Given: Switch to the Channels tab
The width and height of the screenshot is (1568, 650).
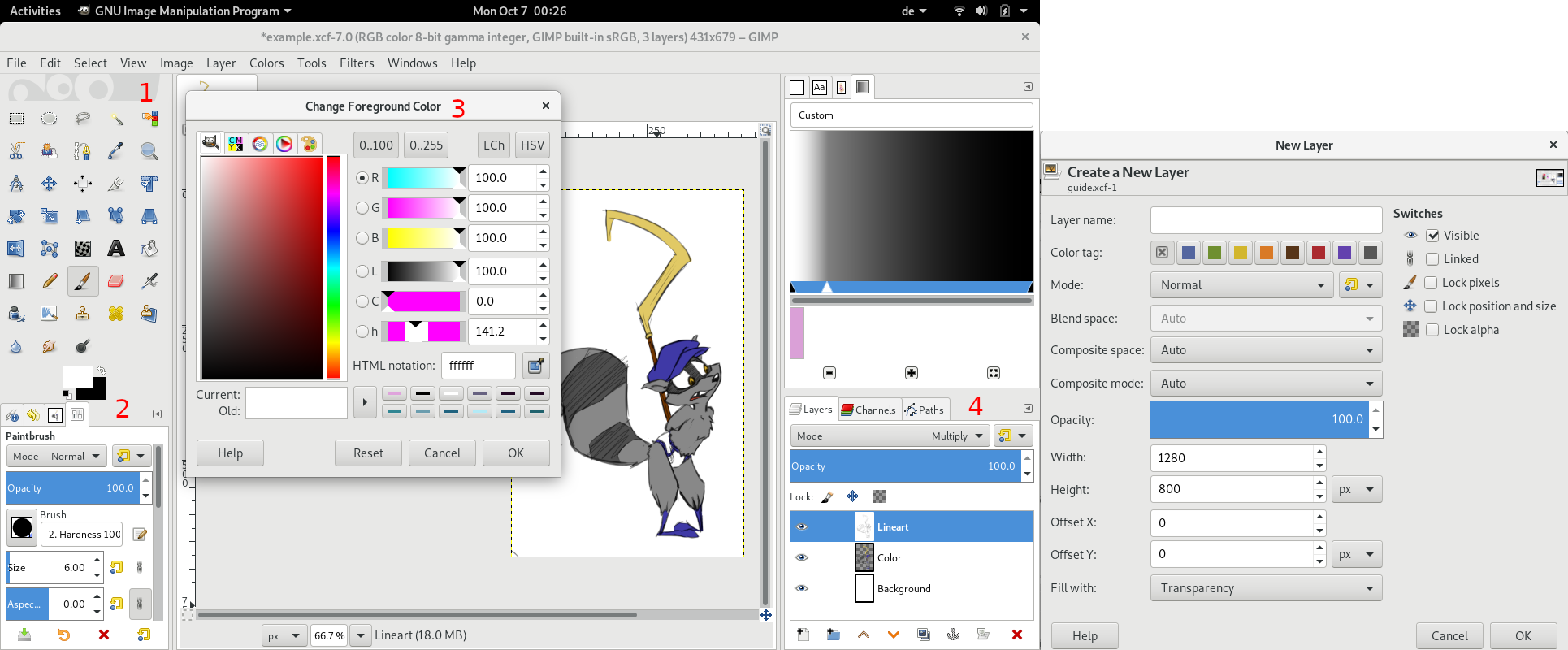Looking at the screenshot, I should (x=868, y=409).
